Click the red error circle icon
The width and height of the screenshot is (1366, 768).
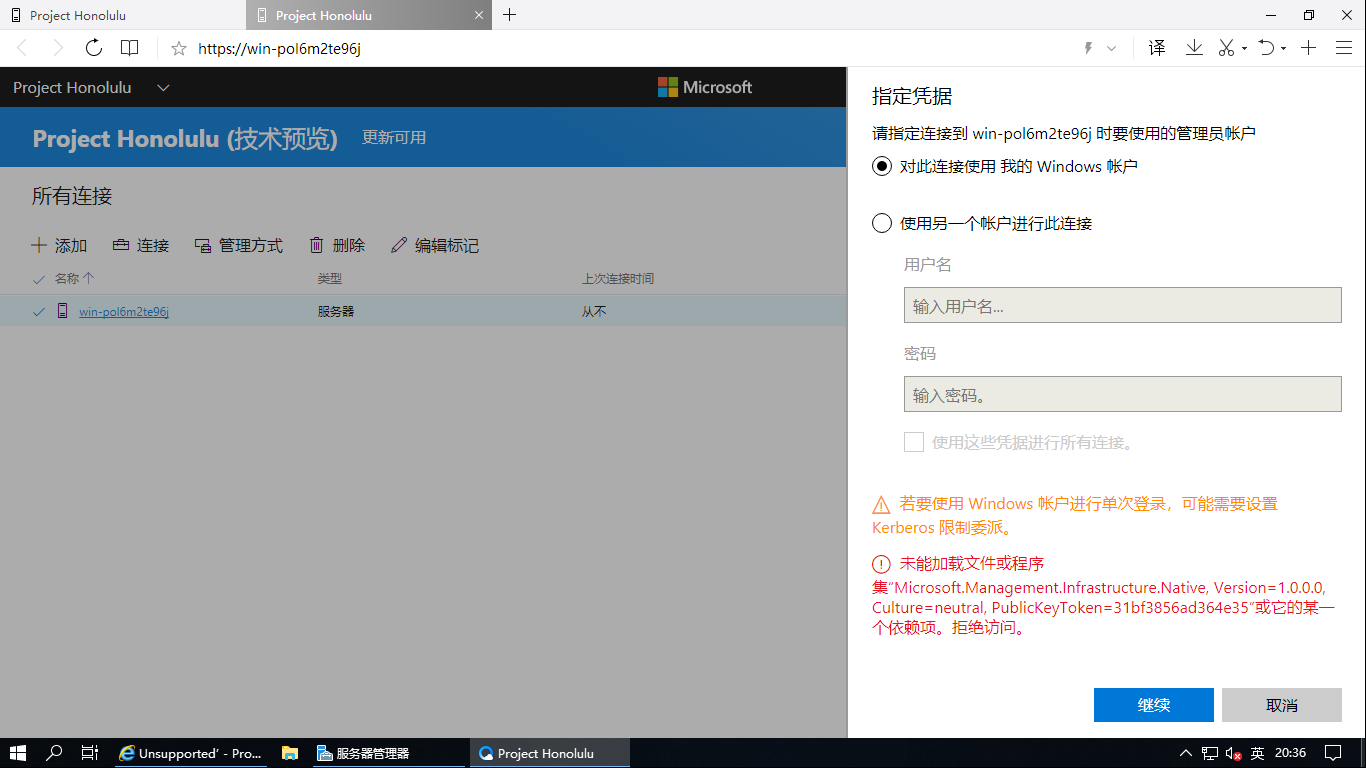click(x=881, y=563)
